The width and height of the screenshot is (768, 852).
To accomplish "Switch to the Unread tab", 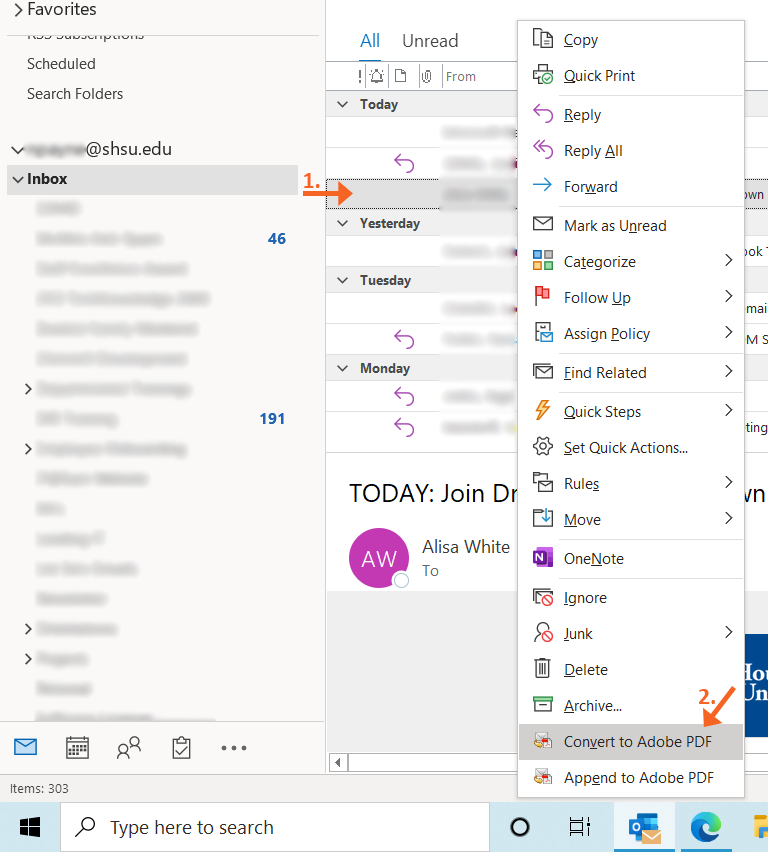I will click(x=430, y=41).
